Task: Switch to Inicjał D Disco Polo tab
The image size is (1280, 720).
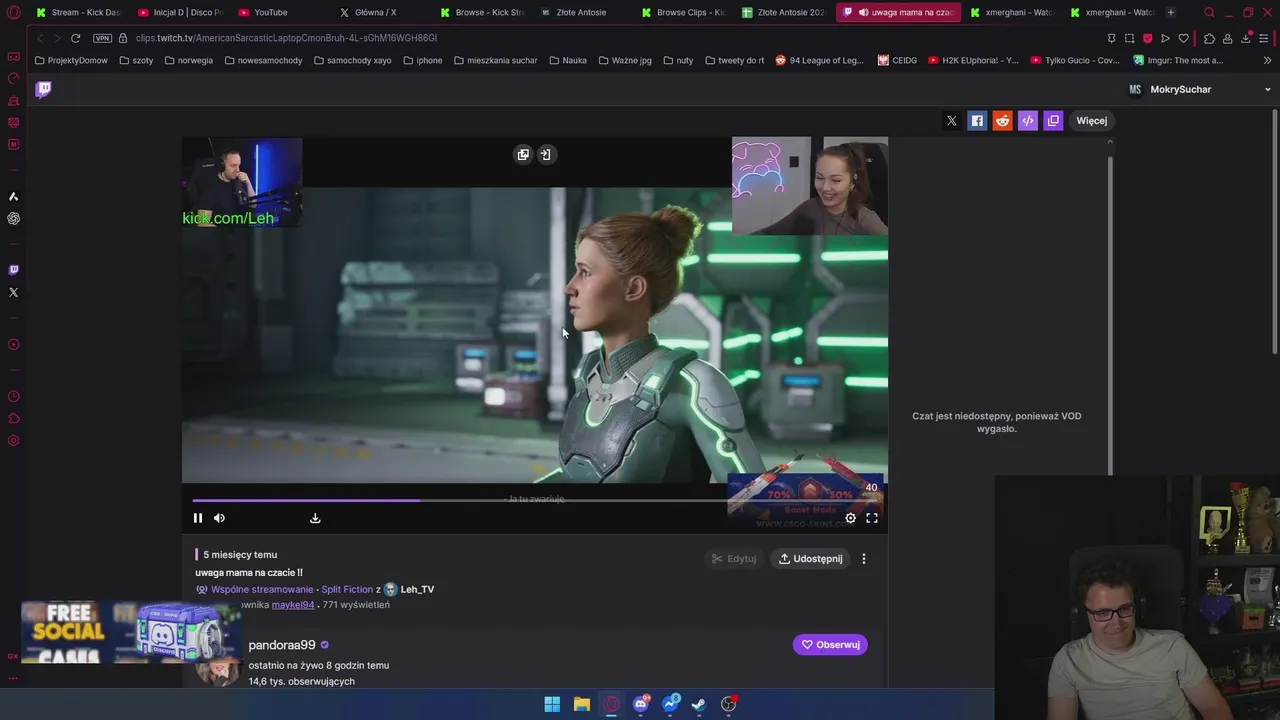Action: coord(180,12)
